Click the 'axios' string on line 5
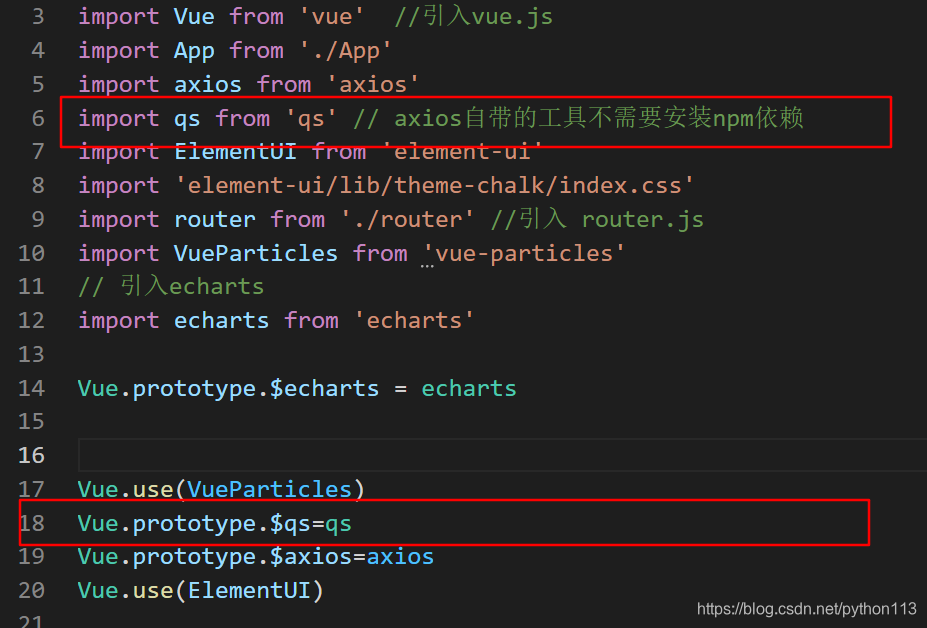Image resolution: width=927 pixels, height=628 pixels. pos(373,84)
